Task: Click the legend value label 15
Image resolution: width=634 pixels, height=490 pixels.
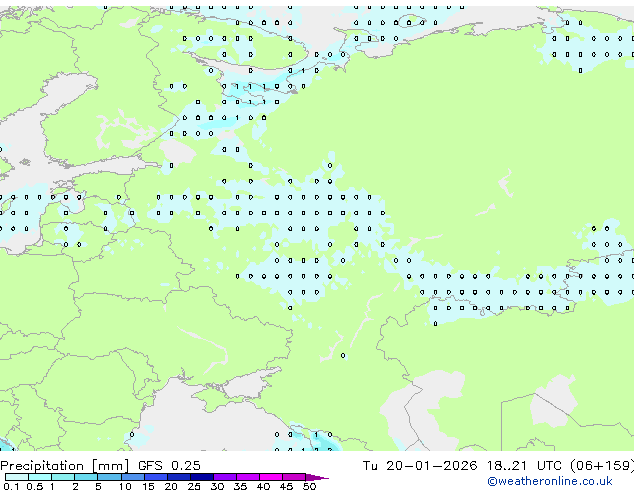Action: (x=148, y=486)
